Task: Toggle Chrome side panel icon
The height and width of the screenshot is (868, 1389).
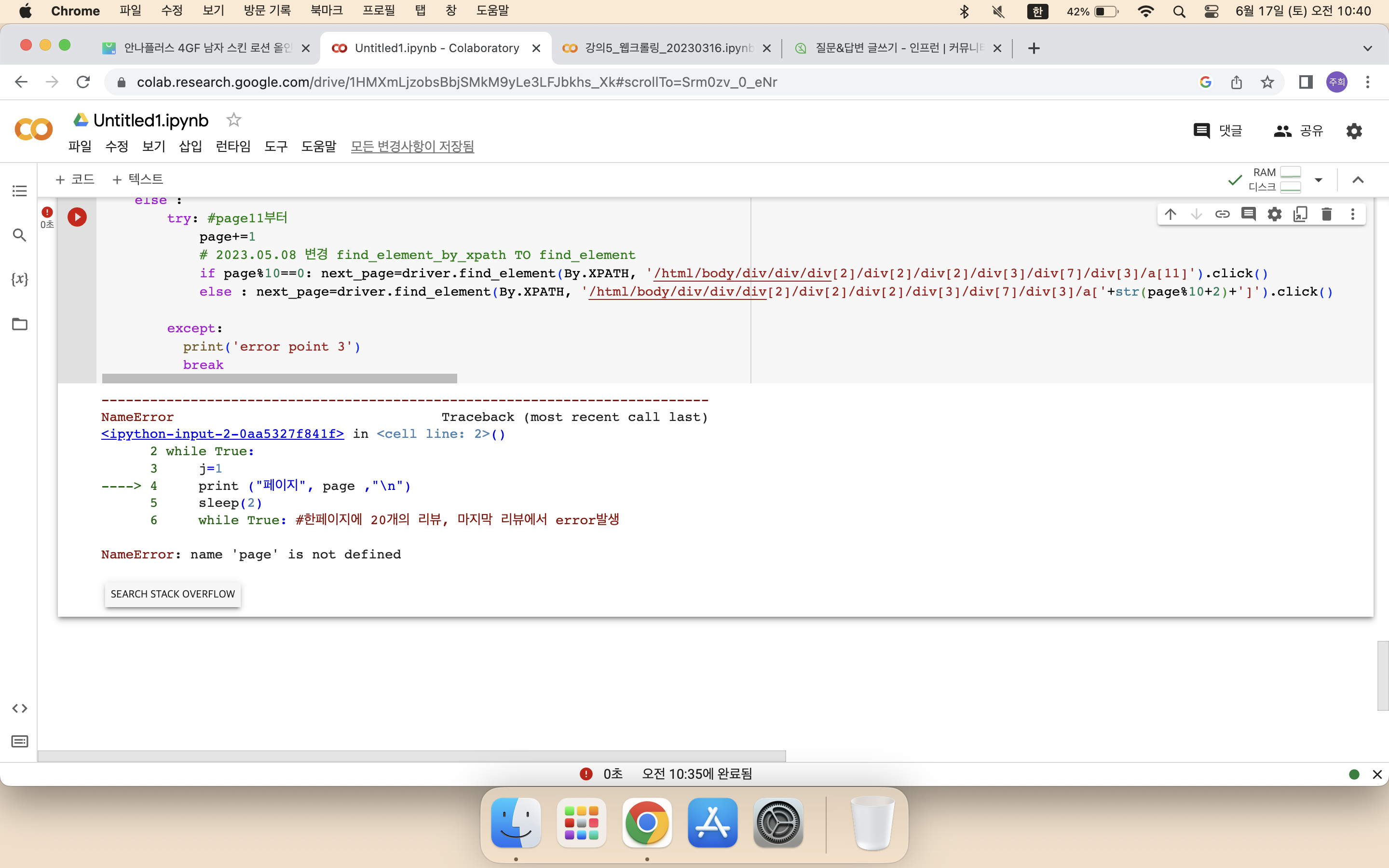Action: point(1306,82)
